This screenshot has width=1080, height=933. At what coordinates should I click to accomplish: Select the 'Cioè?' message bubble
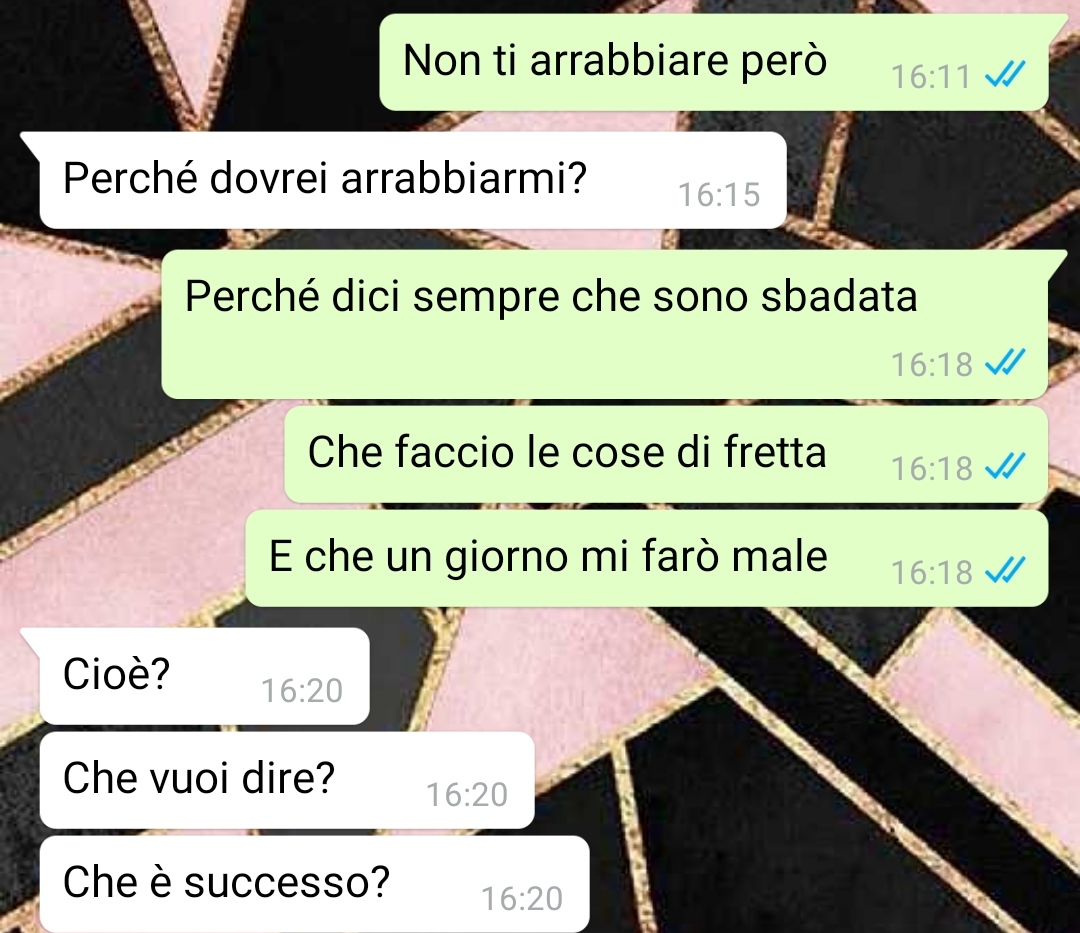click(204, 675)
